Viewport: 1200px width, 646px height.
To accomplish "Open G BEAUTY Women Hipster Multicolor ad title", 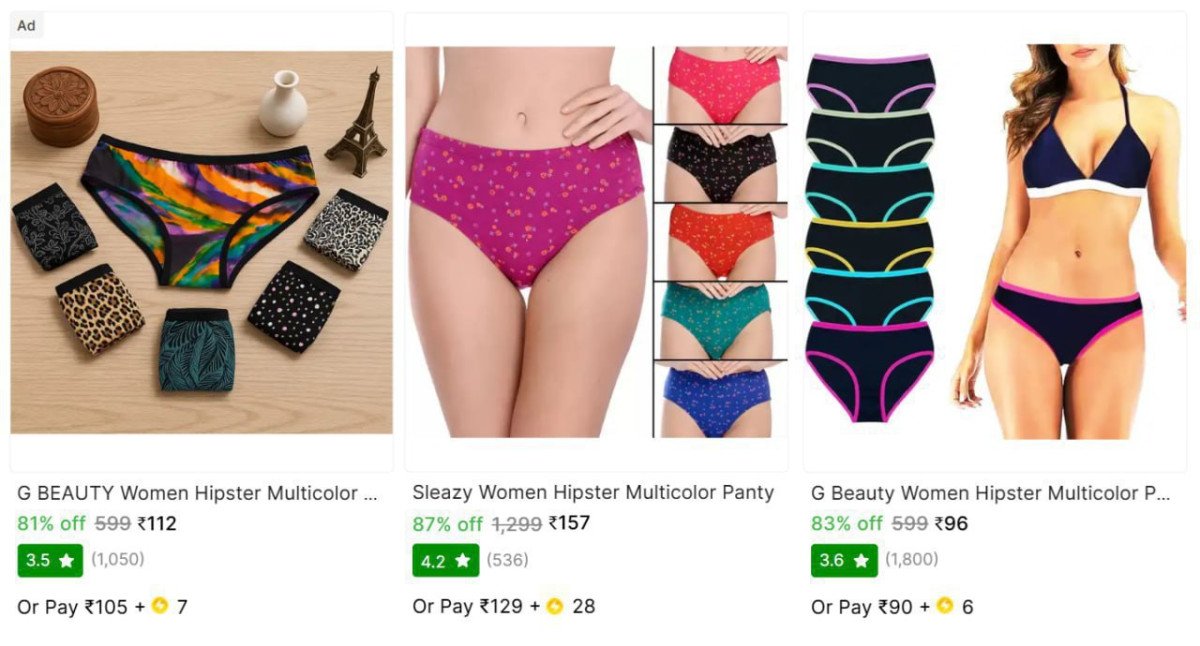I will click(198, 493).
